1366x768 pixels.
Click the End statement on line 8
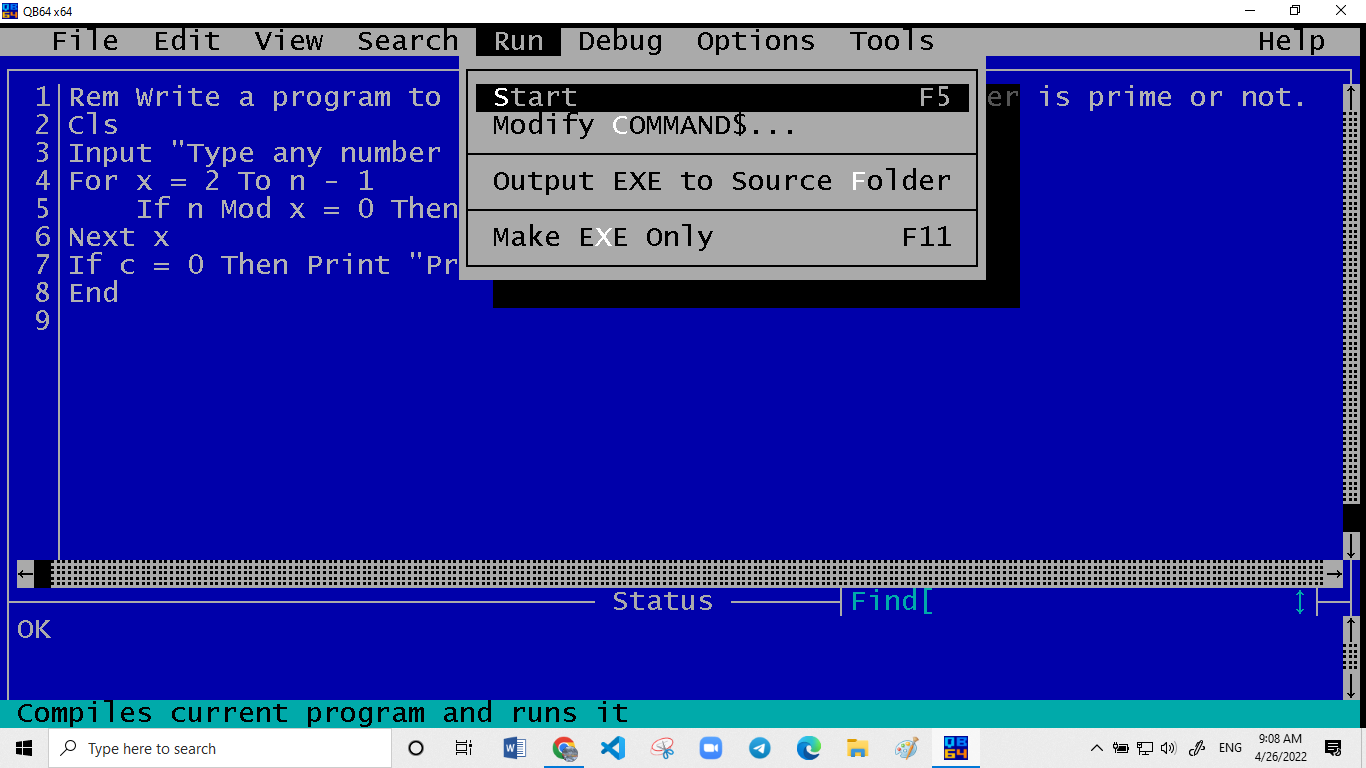point(93,293)
